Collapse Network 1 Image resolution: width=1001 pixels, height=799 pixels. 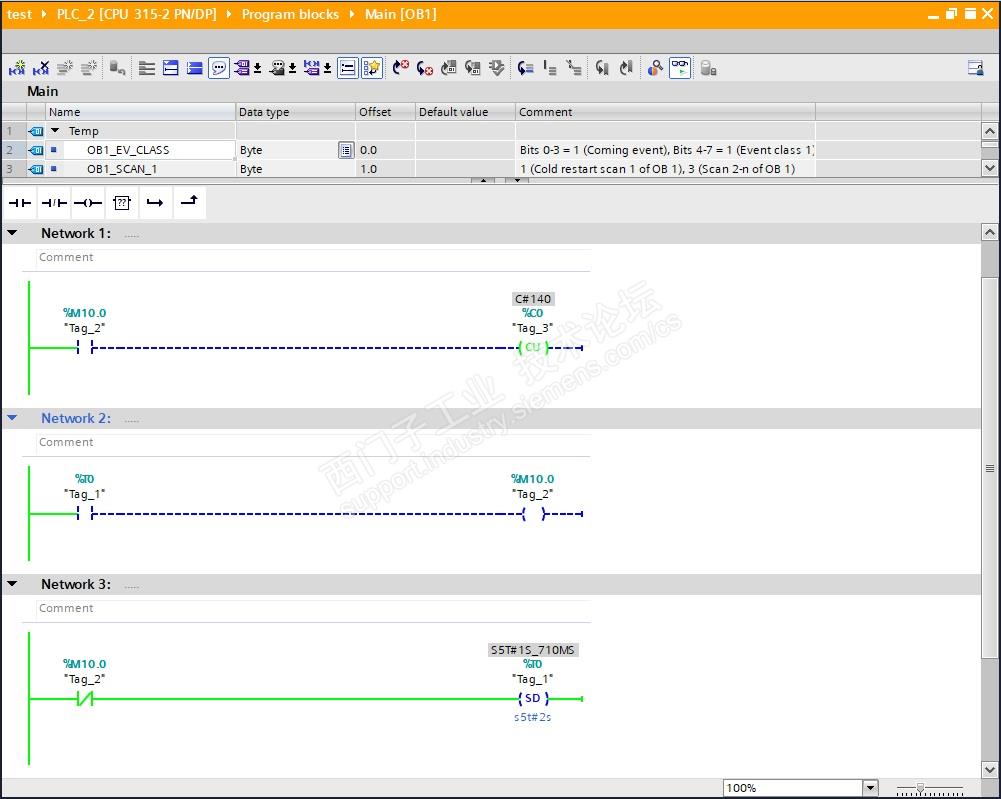coord(12,233)
